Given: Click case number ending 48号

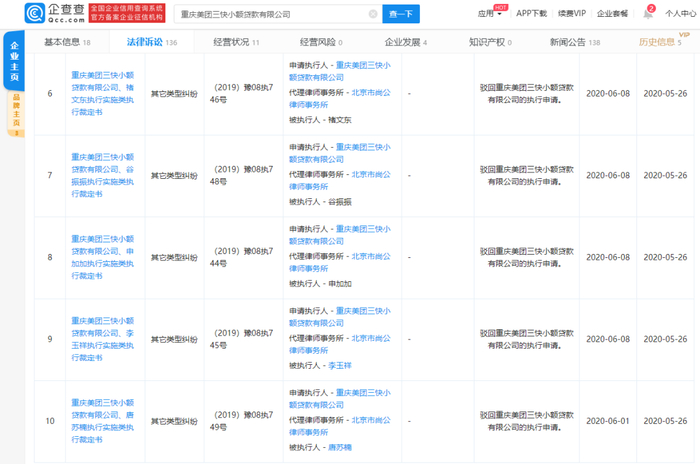Looking at the screenshot, I should pyautogui.click(x=242, y=176).
